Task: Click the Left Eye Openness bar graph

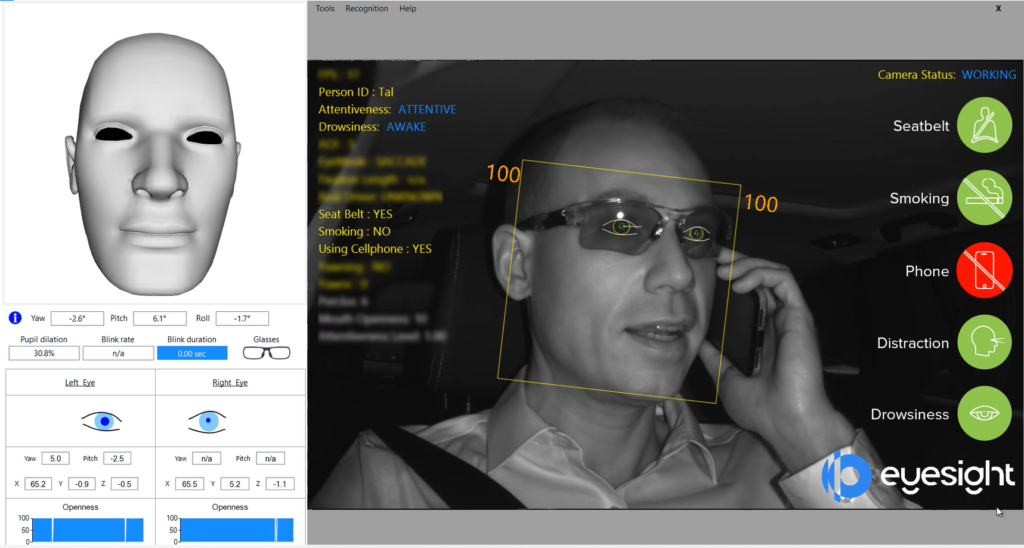Action: [81, 529]
